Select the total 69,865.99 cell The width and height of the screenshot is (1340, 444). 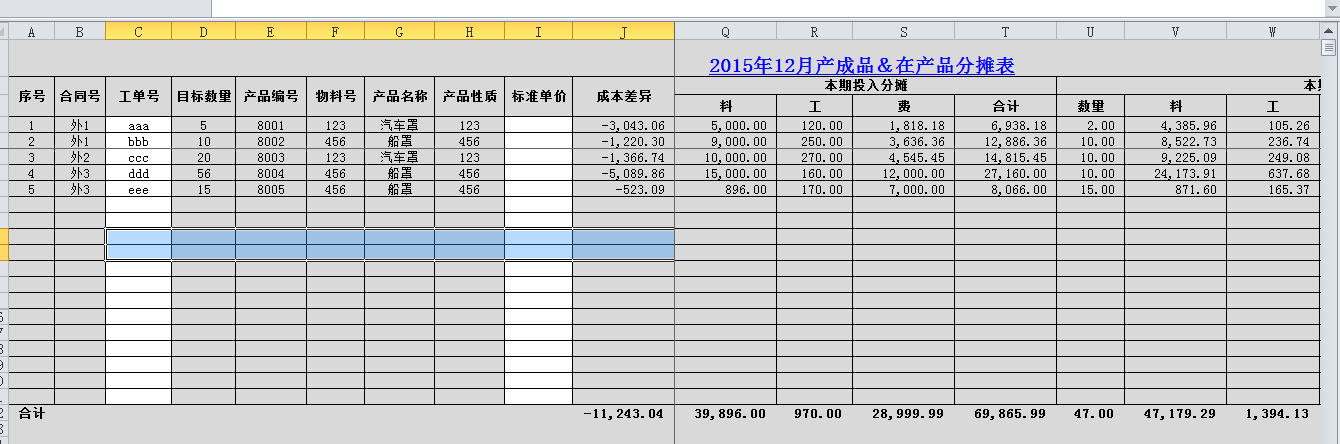click(x=1005, y=413)
